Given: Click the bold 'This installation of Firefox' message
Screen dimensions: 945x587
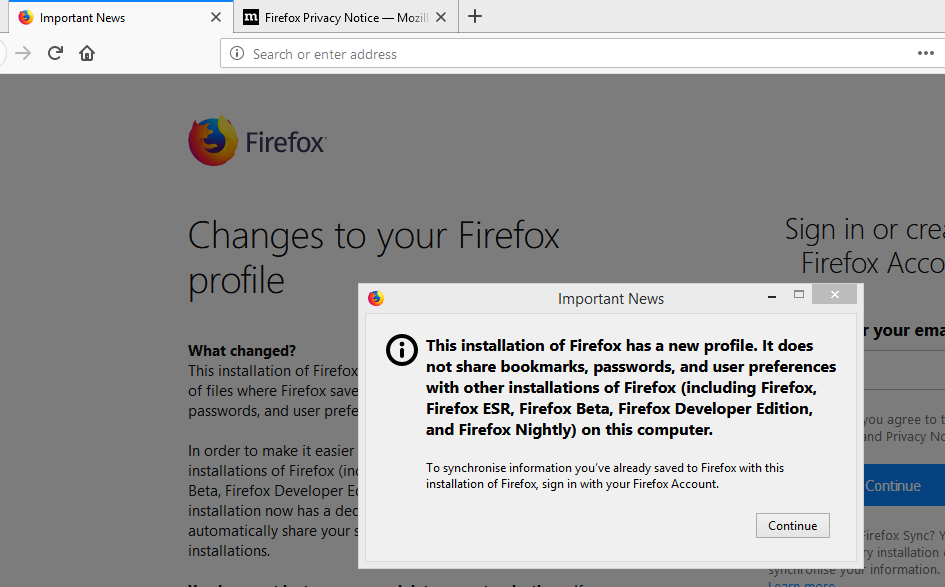Looking at the screenshot, I should 631,388.
